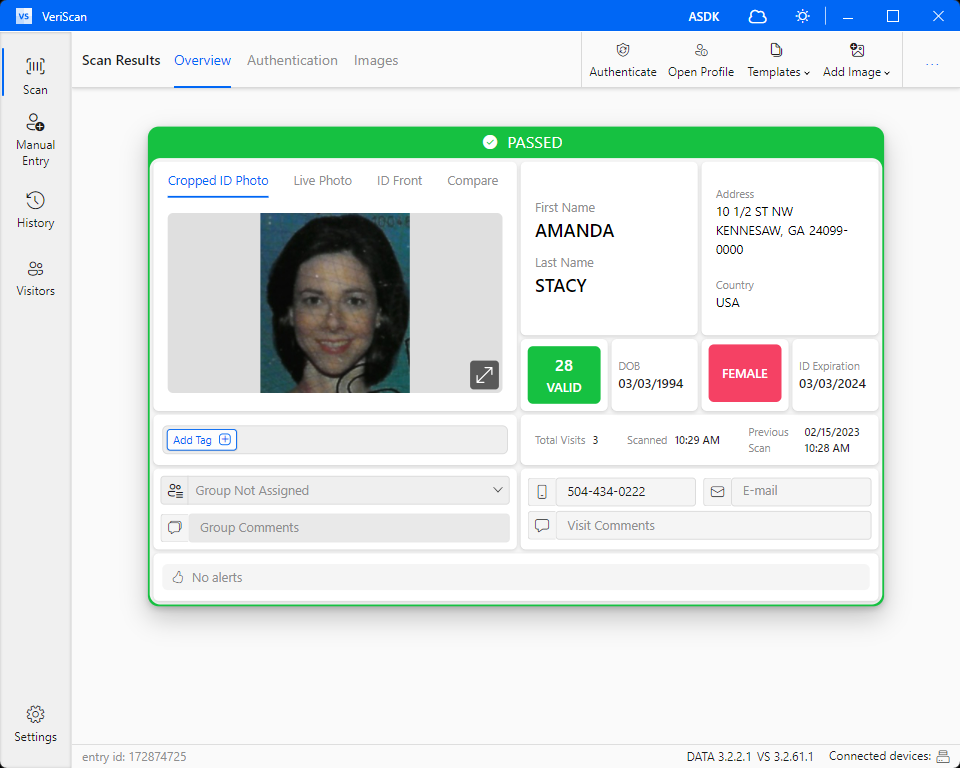Expand the cropped ID photo fullscreen
The image size is (960, 768).
pyautogui.click(x=484, y=375)
